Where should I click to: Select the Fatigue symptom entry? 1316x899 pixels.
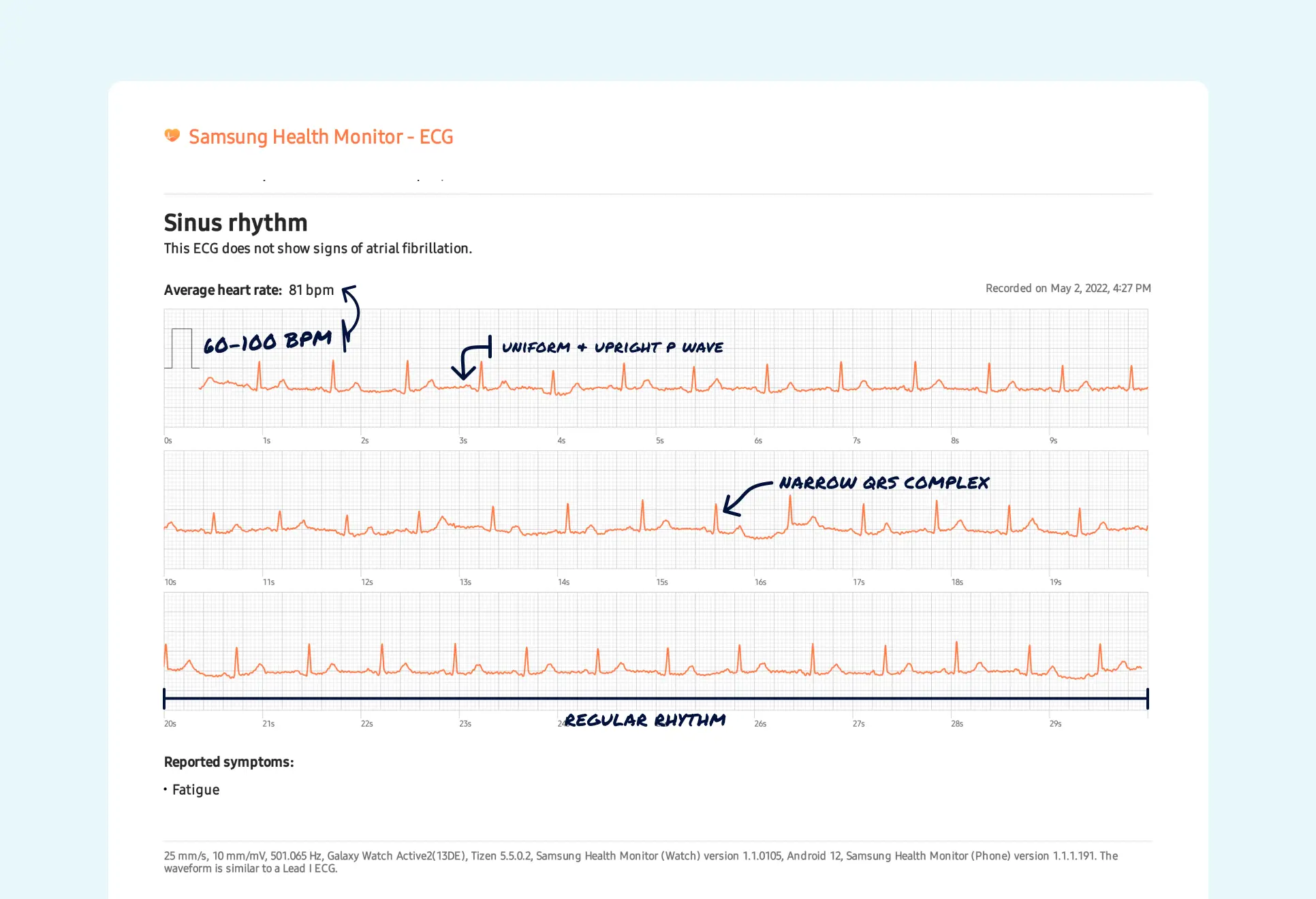[x=195, y=789]
